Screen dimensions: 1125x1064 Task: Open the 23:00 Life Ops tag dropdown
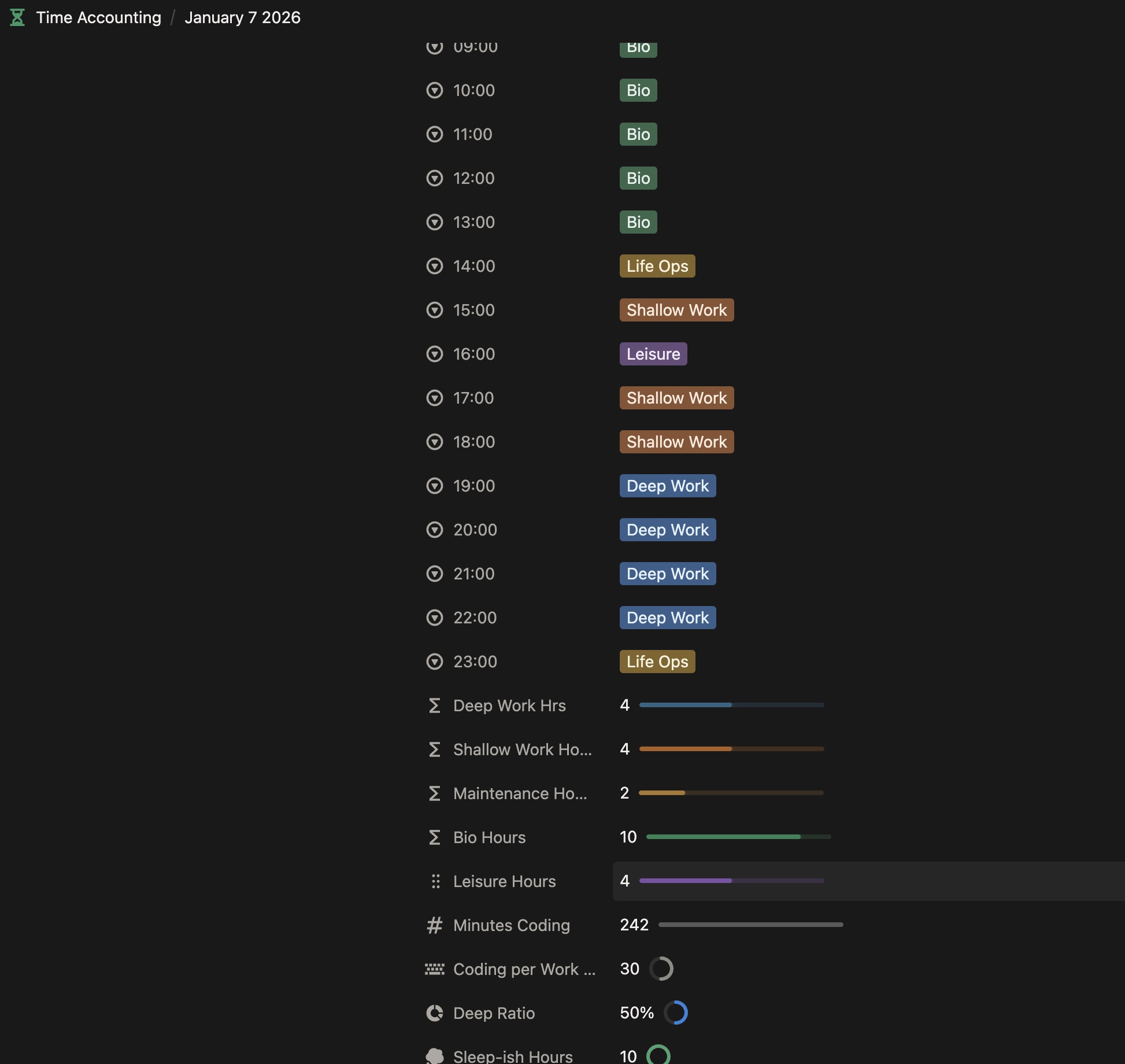pyautogui.click(x=657, y=662)
